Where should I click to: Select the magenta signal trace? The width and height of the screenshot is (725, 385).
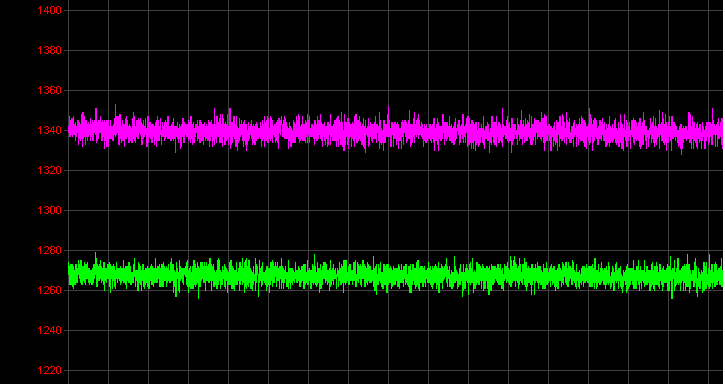(x=396, y=130)
